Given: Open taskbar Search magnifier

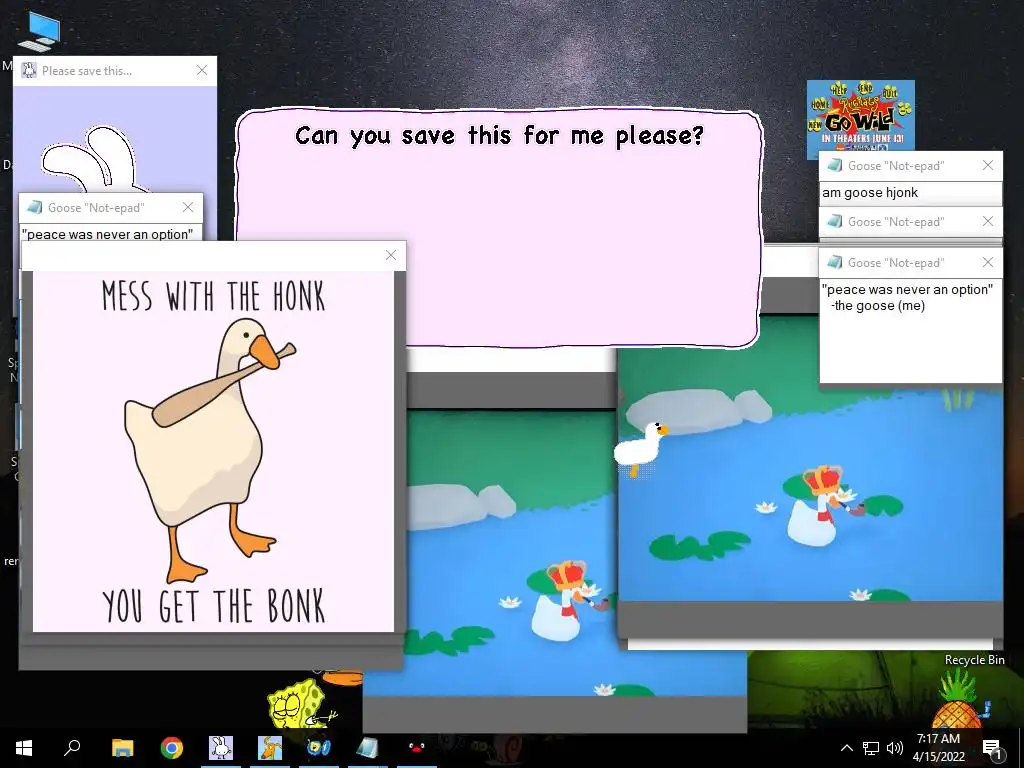Looking at the screenshot, I should (72, 748).
